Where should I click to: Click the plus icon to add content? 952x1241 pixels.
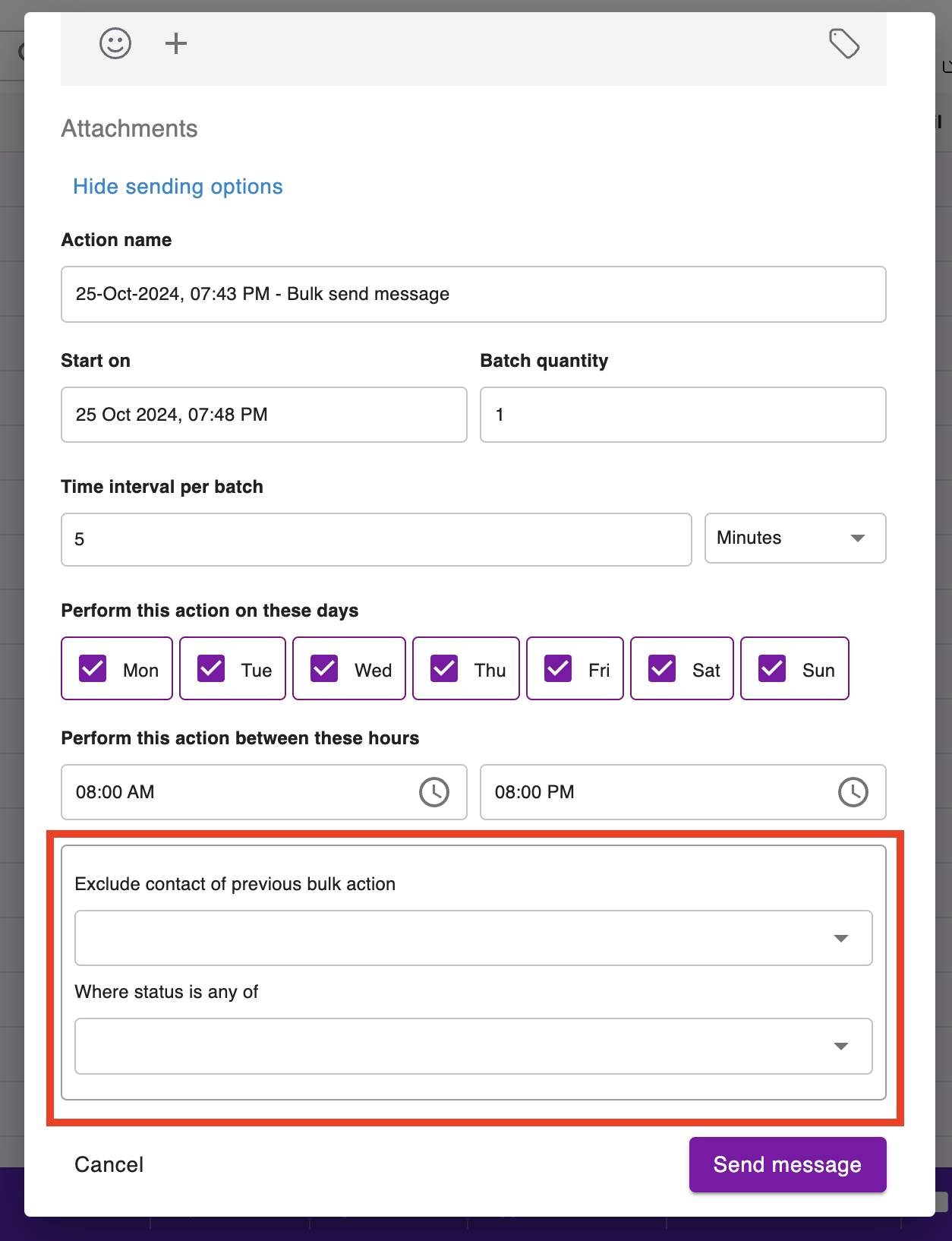point(176,43)
